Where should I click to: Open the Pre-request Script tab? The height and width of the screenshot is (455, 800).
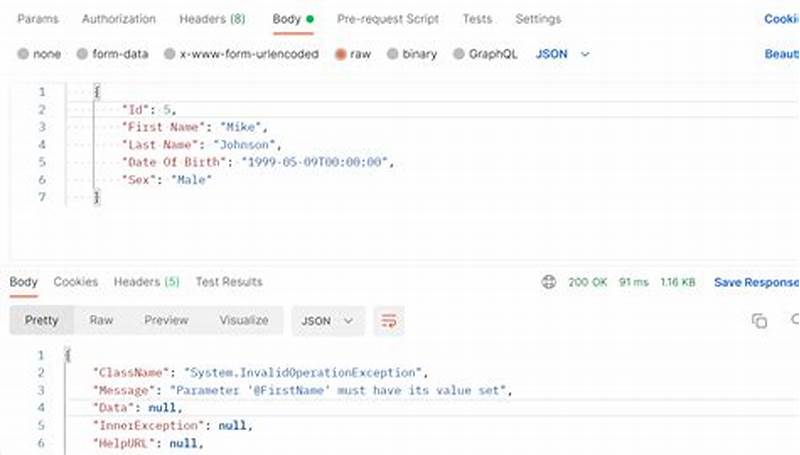click(x=388, y=19)
